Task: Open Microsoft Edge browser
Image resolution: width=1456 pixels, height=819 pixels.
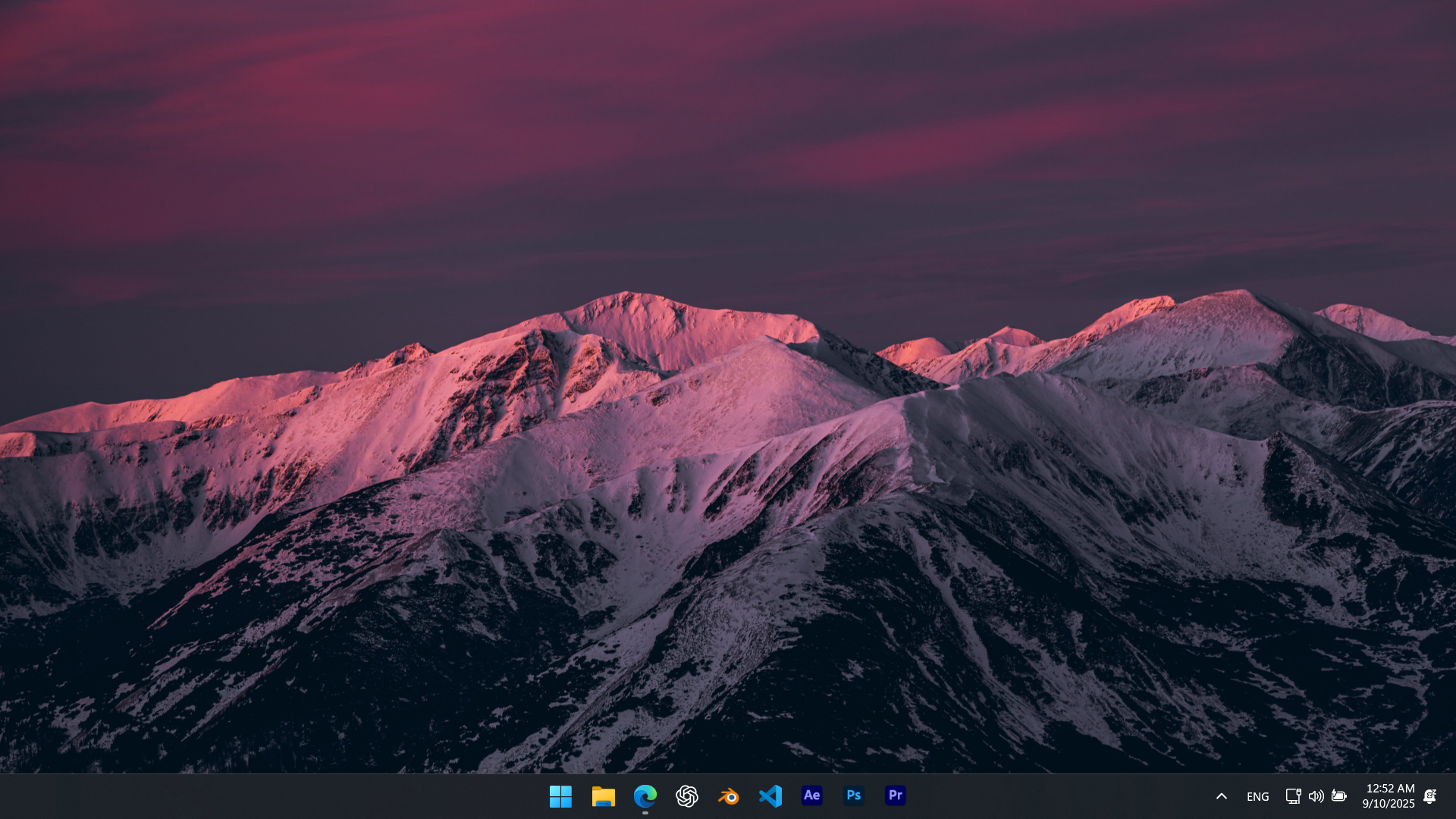Action: (645, 796)
